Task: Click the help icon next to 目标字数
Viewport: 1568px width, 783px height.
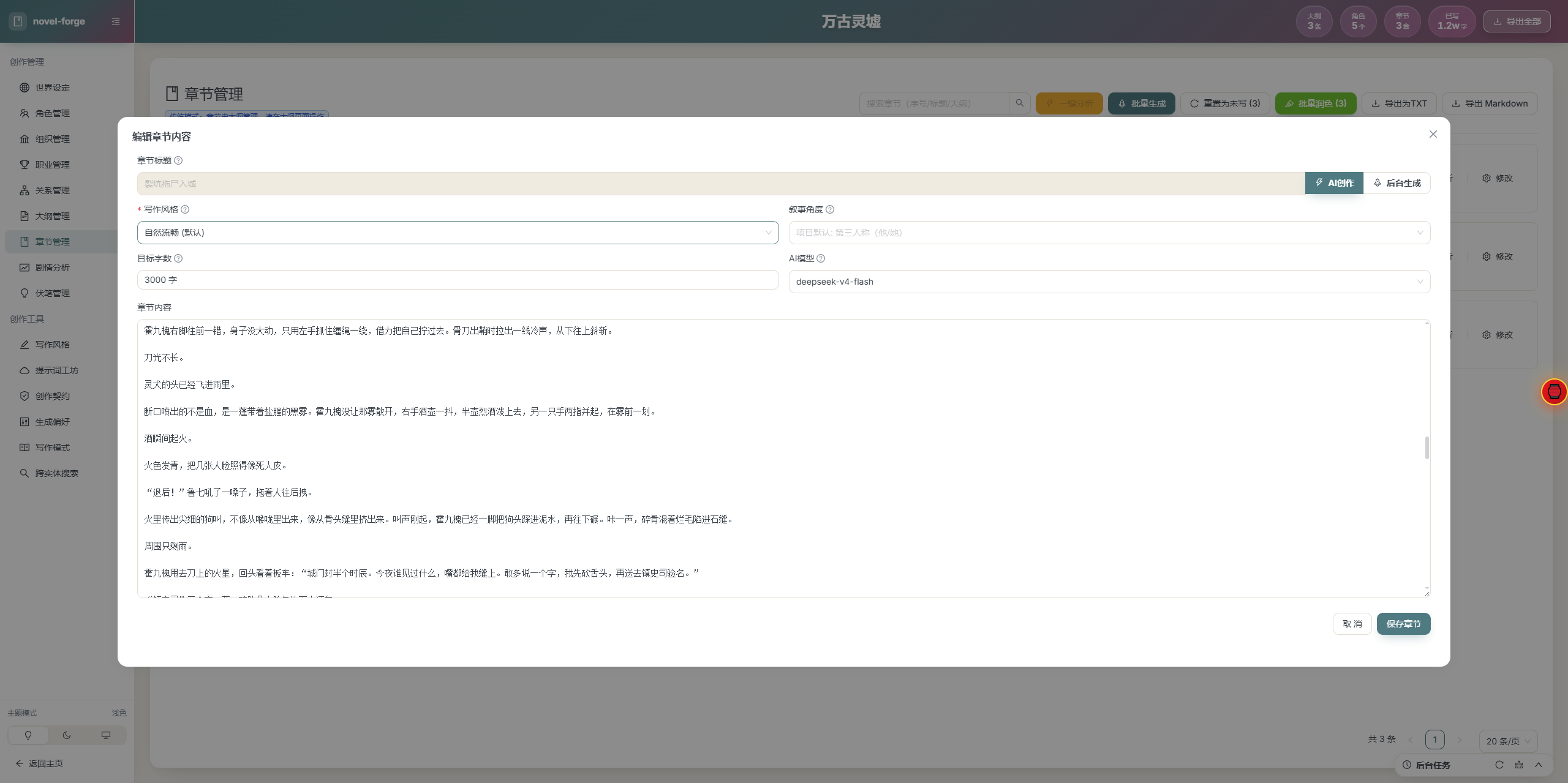Action: pyautogui.click(x=178, y=258)
